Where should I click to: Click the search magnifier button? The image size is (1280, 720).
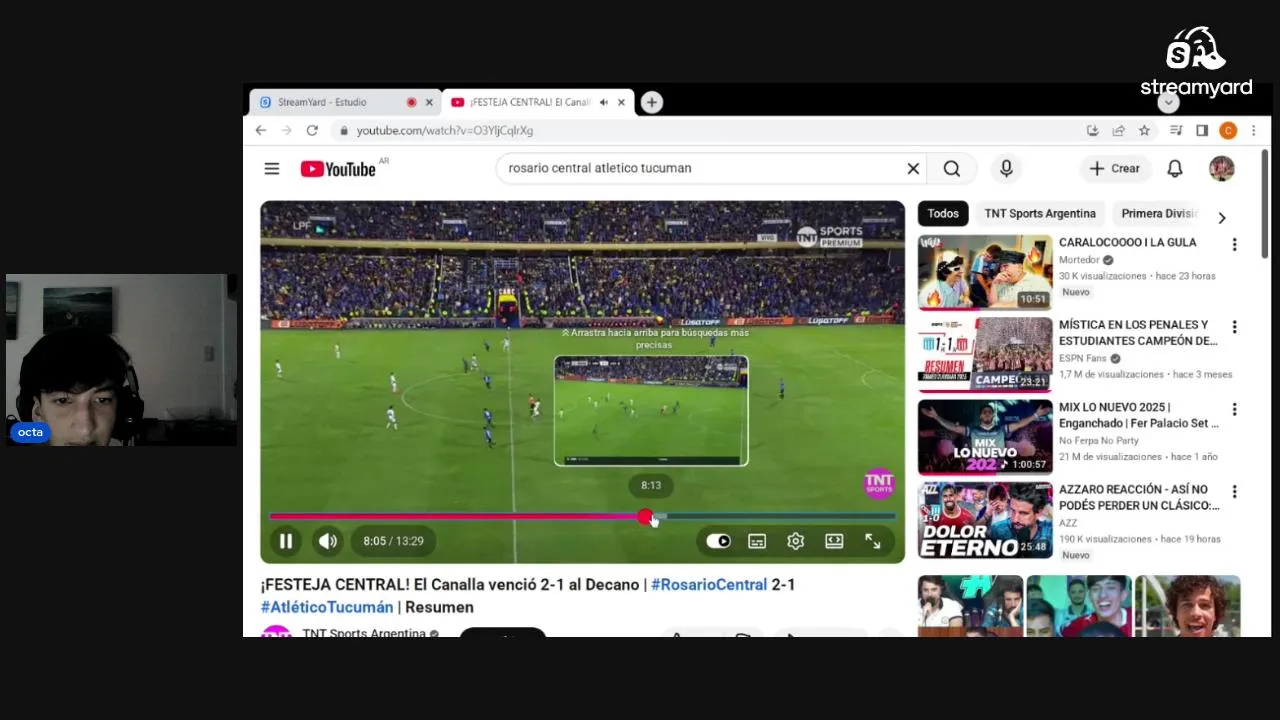point(952,169)
